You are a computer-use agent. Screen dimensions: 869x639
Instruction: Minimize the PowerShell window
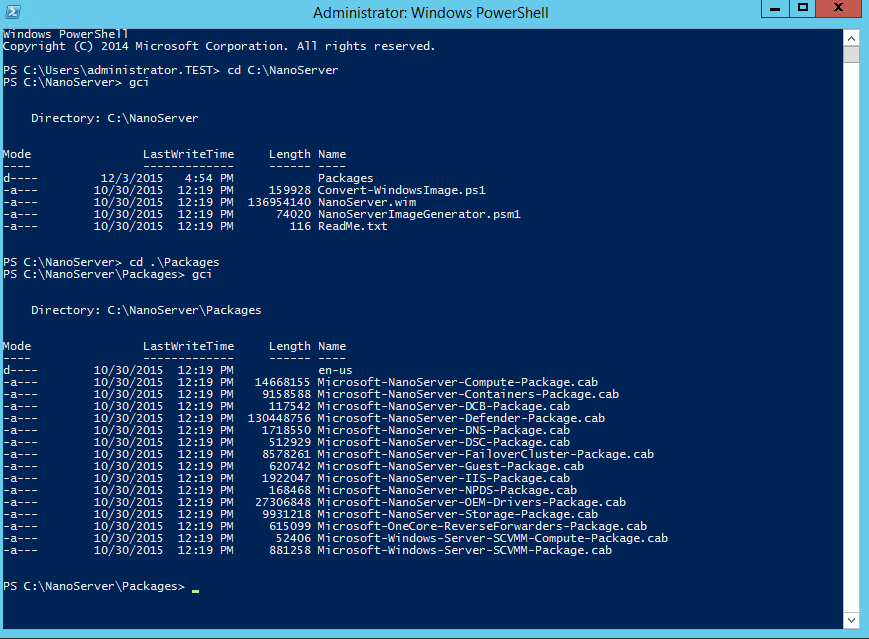coord(775,9)
